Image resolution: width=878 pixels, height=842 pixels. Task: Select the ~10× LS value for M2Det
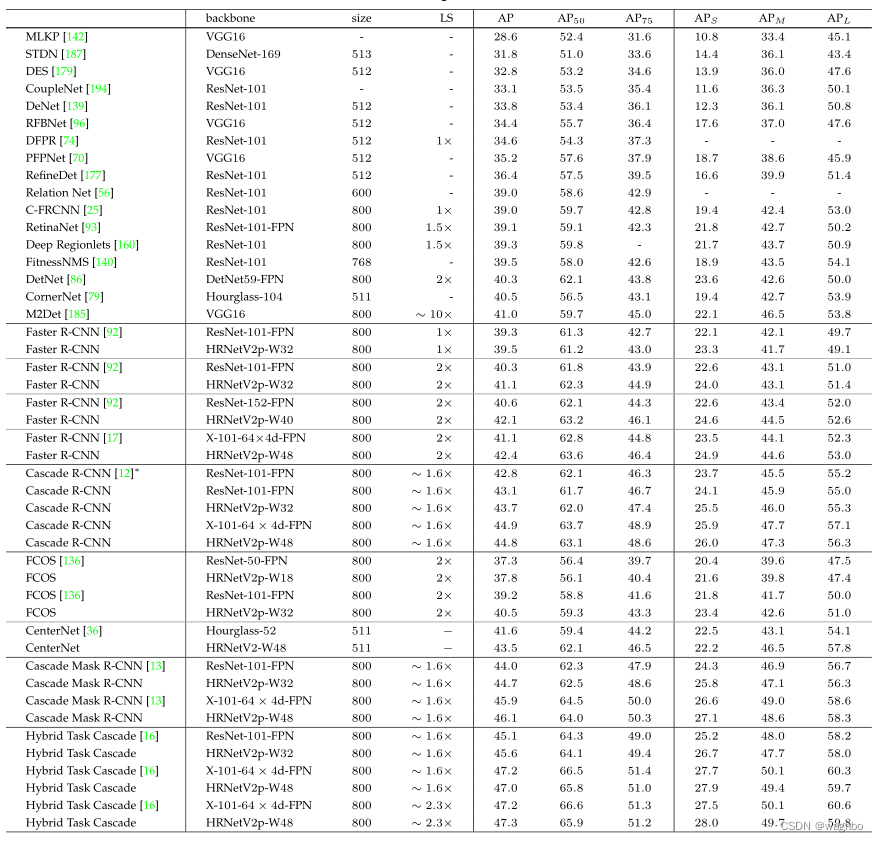[x=434, y=315]
